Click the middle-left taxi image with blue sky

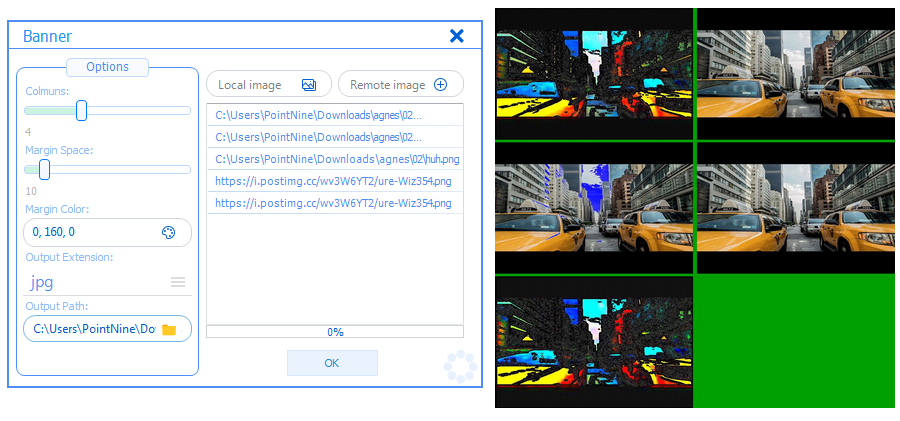[593, 208]
